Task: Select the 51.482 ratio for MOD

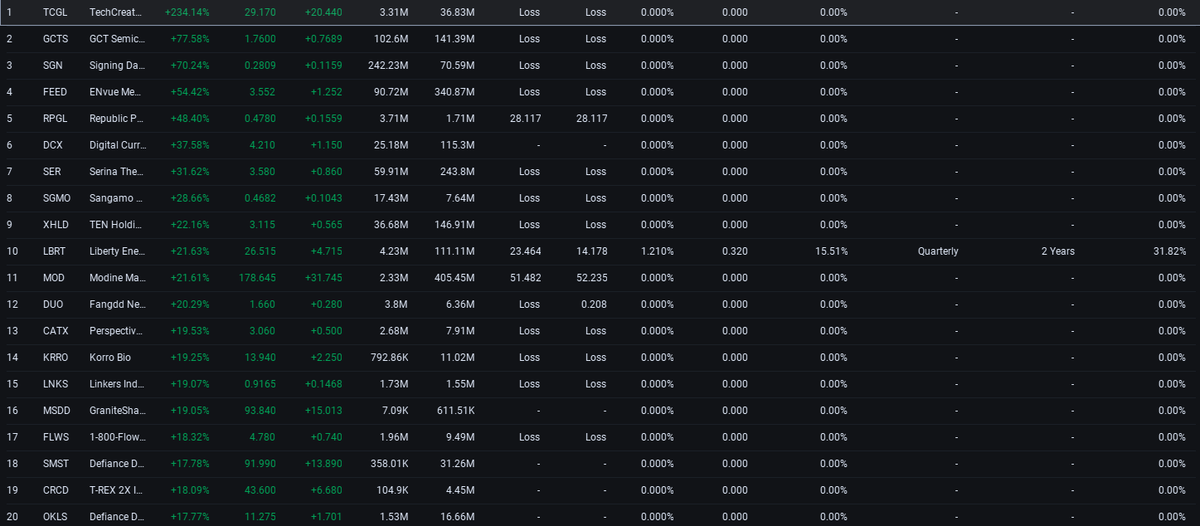Action: coord(525,277)
